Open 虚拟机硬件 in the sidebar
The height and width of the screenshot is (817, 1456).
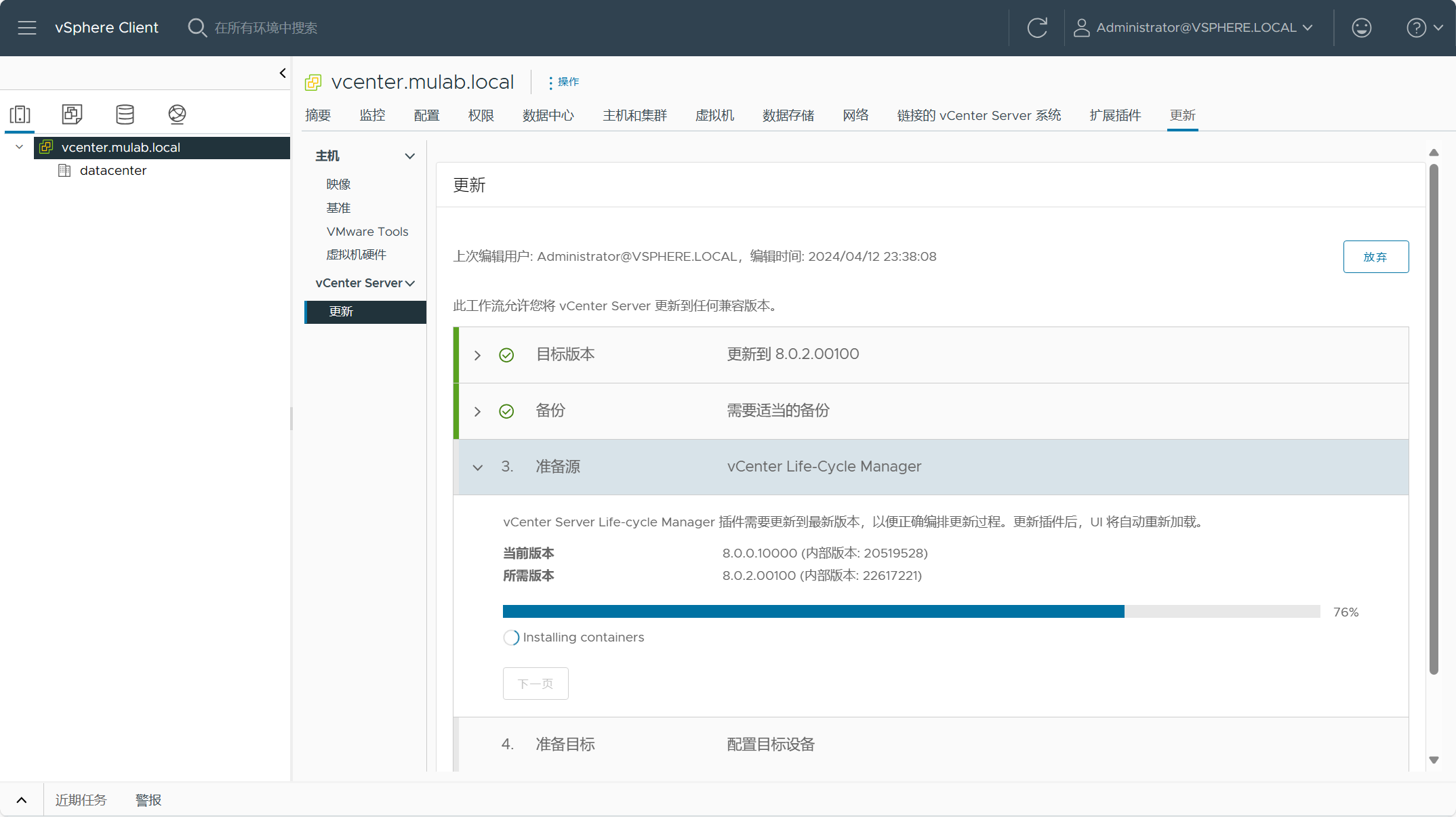pyautogui.click(x=356, y=255)
